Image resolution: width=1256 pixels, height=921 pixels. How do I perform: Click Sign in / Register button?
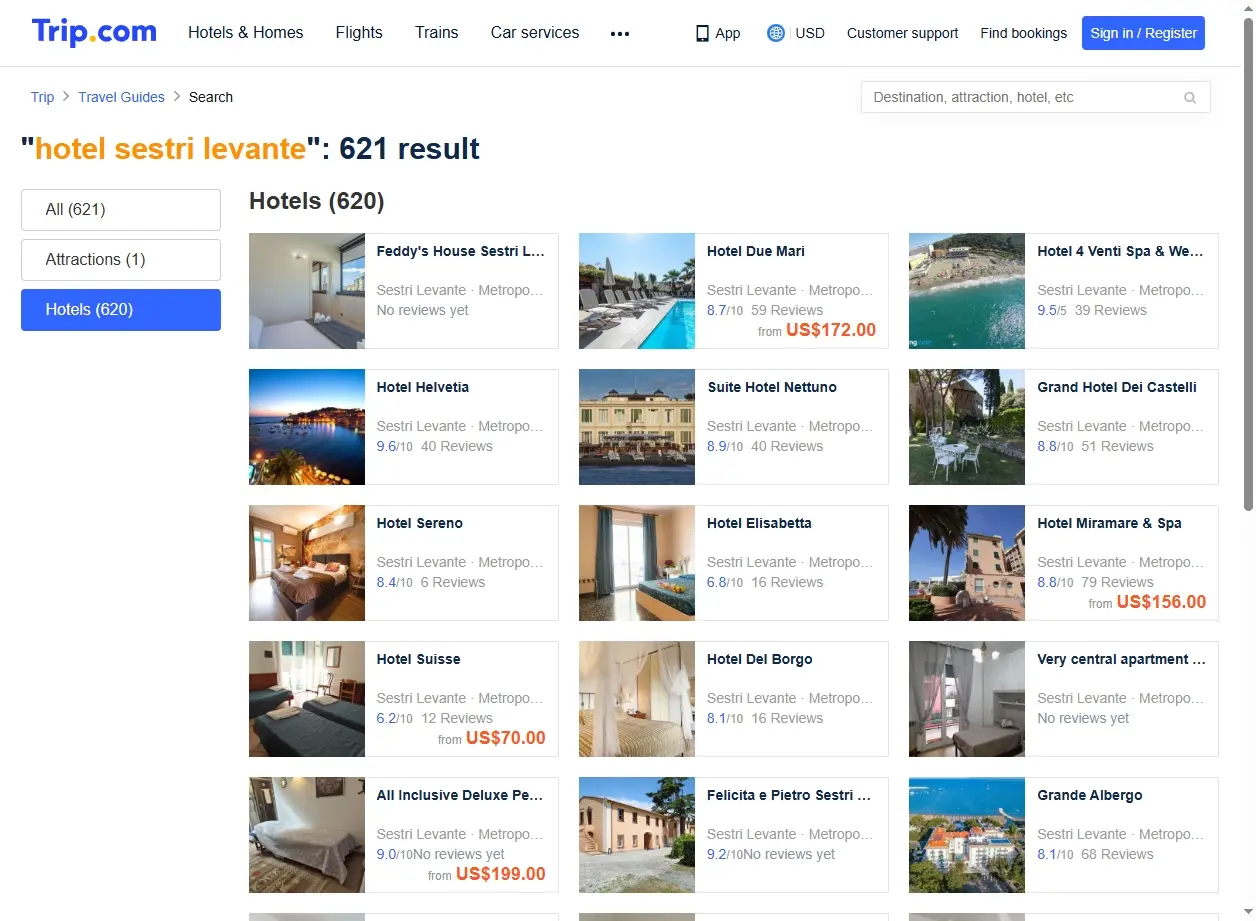(x=1143, y=33)
